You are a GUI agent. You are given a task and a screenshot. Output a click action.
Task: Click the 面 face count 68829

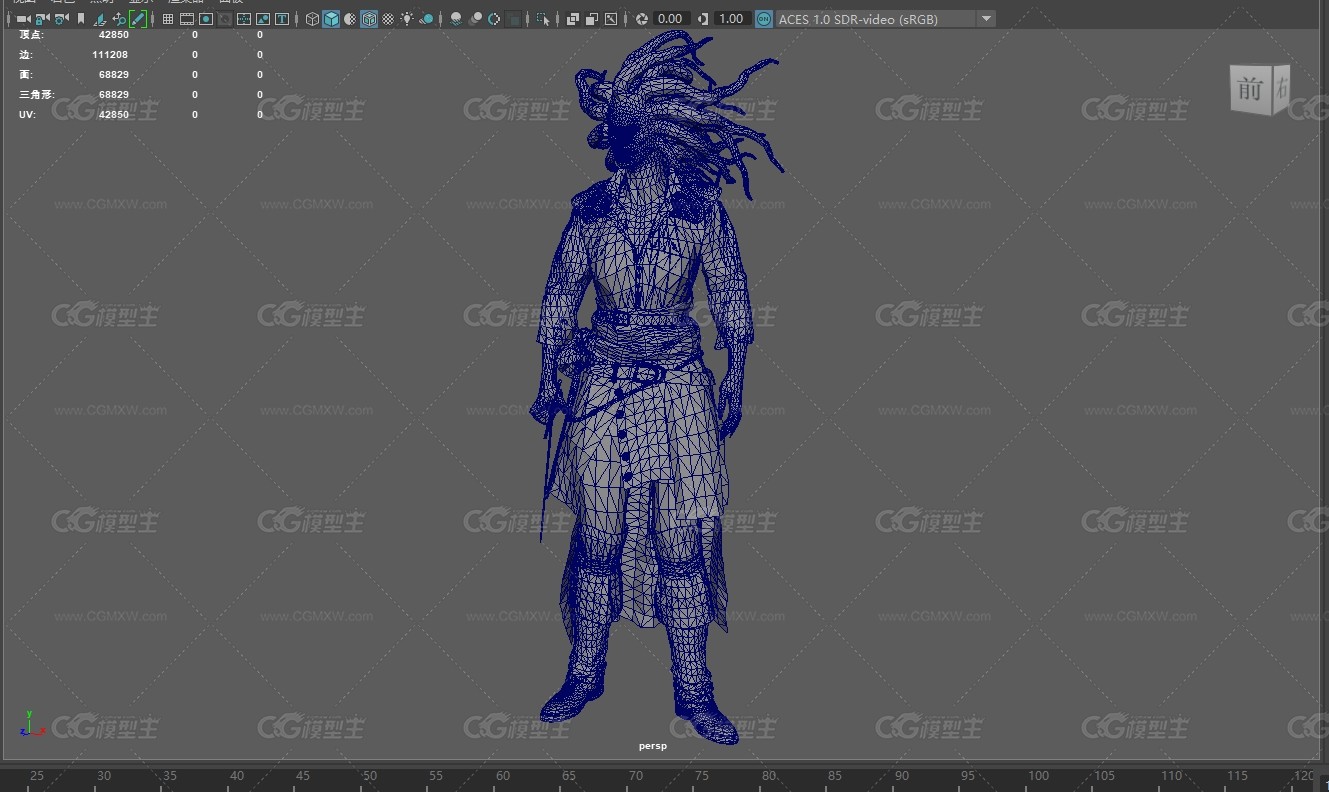(x=114, y=75)
